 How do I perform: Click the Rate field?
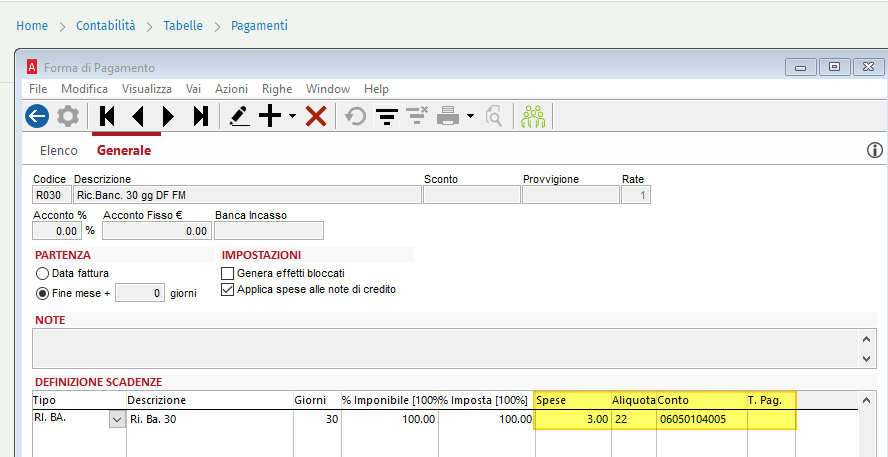click(636, 195)
